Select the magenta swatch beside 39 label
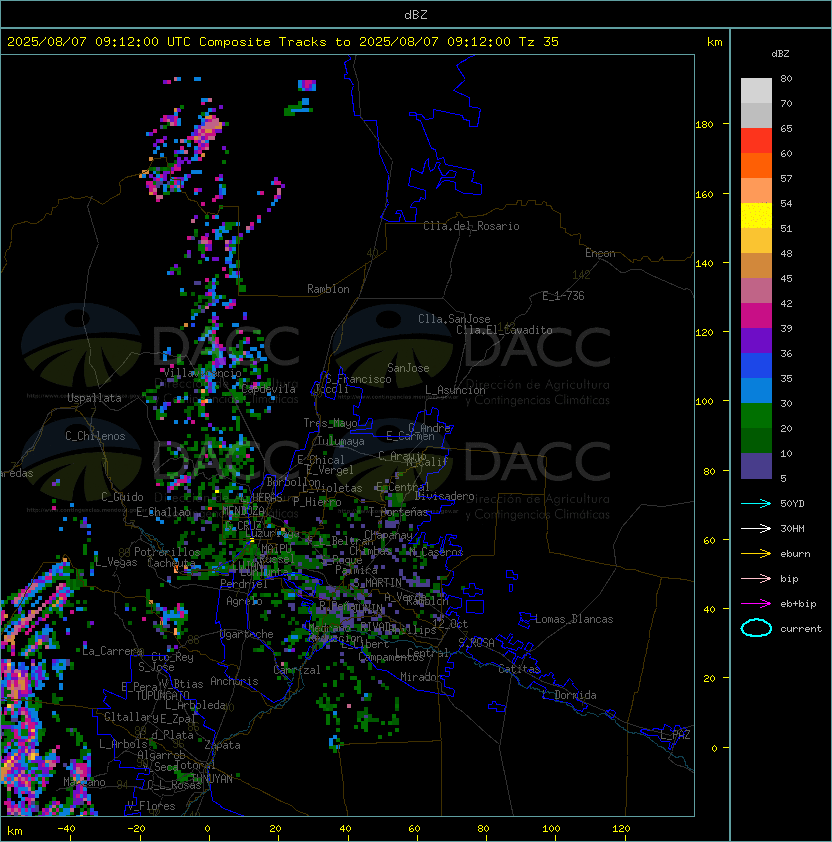Image resolution: width=832 pixels, height=842 pixels. [x=756, y=316]
